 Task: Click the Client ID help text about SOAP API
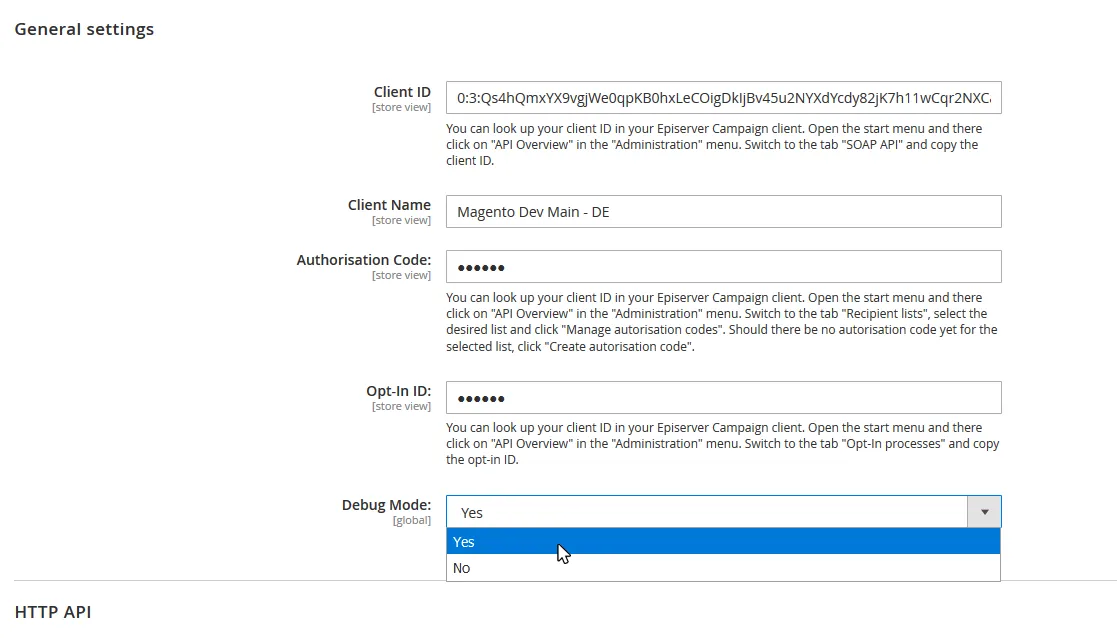(x=714, y=145)
